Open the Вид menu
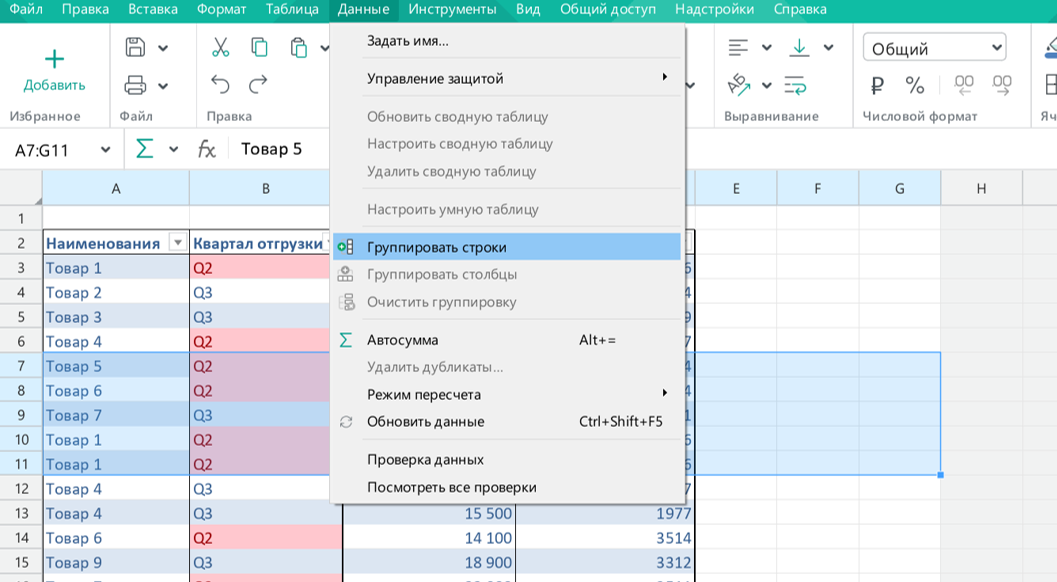The width and height of the screenshot is (1057, 582). click(x=528, y=9)
